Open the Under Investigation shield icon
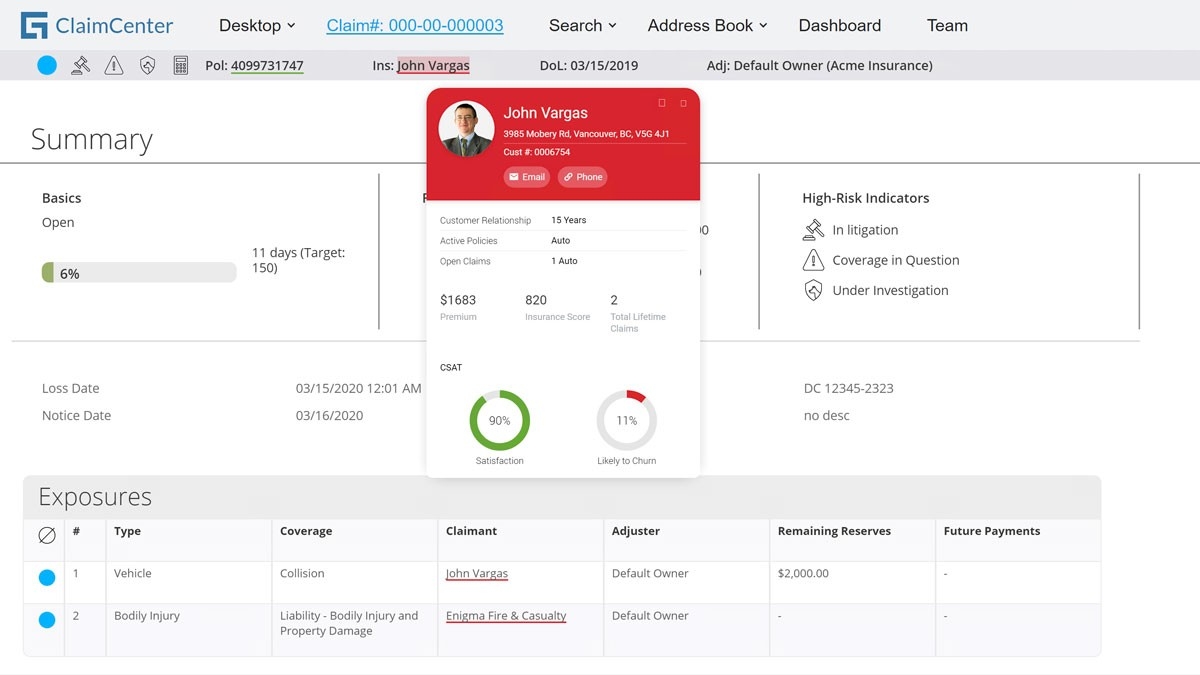 tap(816, 290)
